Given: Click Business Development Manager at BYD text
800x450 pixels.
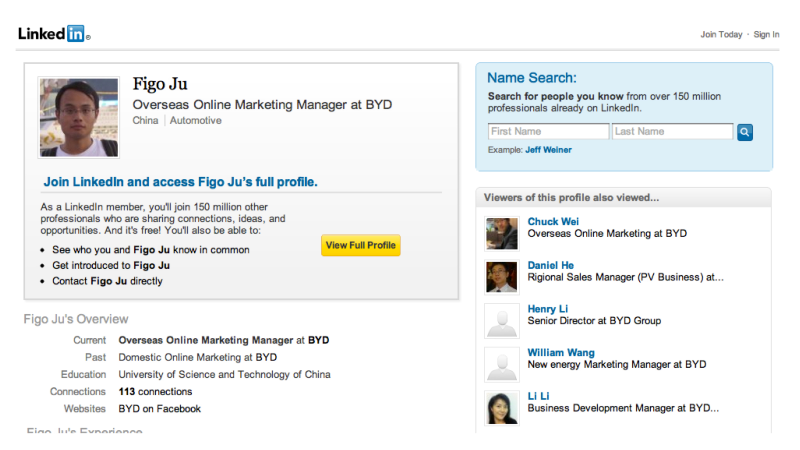Looking at the screenshot, I should [x=623, y=408].
